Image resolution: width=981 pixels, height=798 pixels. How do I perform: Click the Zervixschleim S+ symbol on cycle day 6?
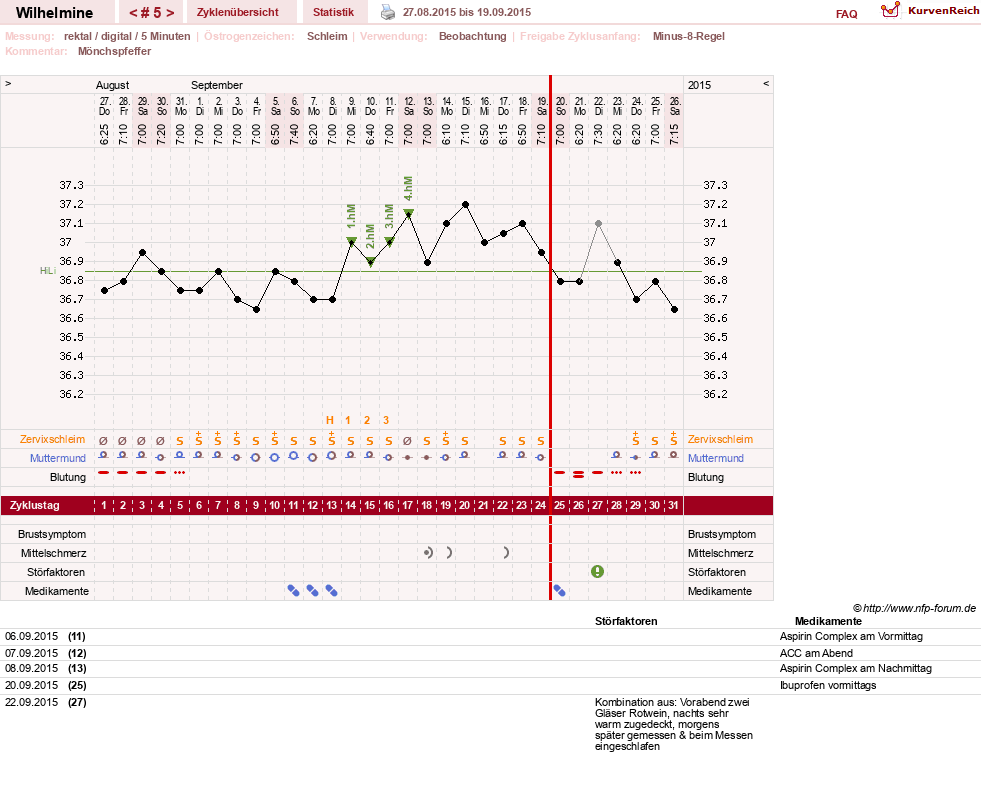(x=199, y=438)
